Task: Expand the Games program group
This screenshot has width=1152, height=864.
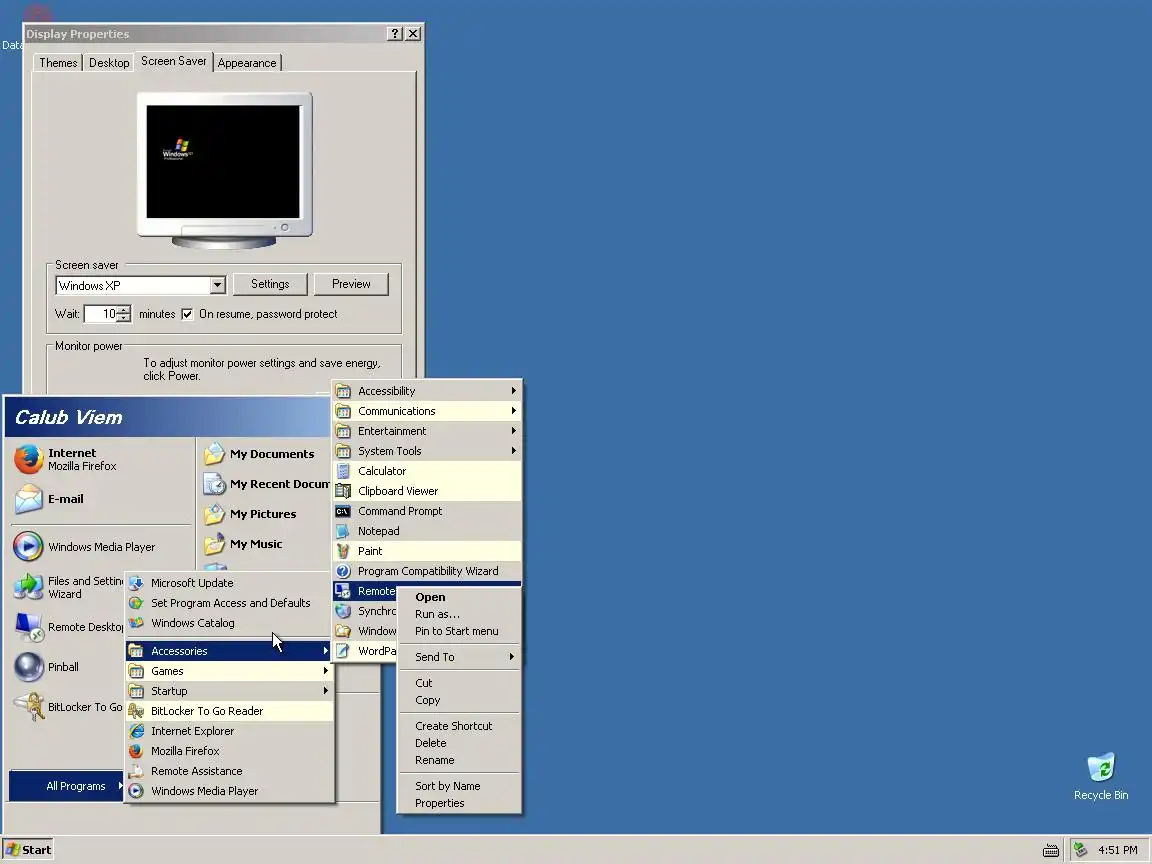Action: (229, 671)
